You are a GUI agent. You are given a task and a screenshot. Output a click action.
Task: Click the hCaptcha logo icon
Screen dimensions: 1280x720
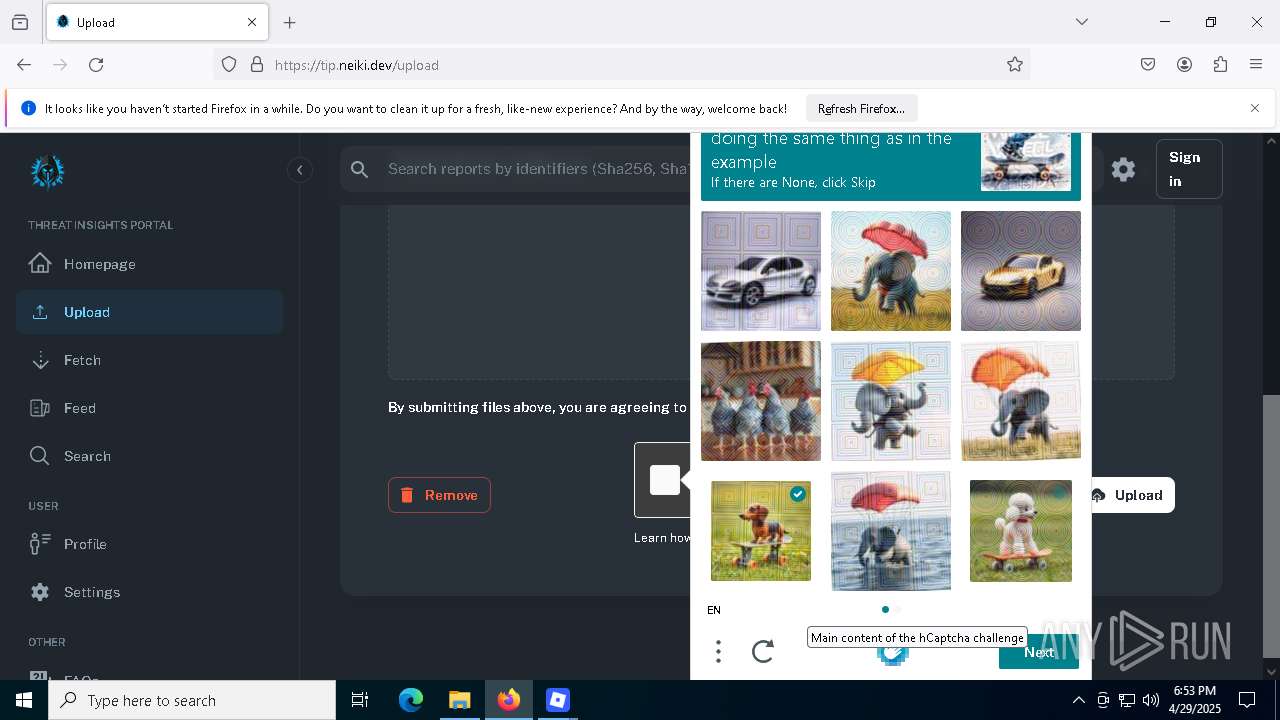coord(892,655)
